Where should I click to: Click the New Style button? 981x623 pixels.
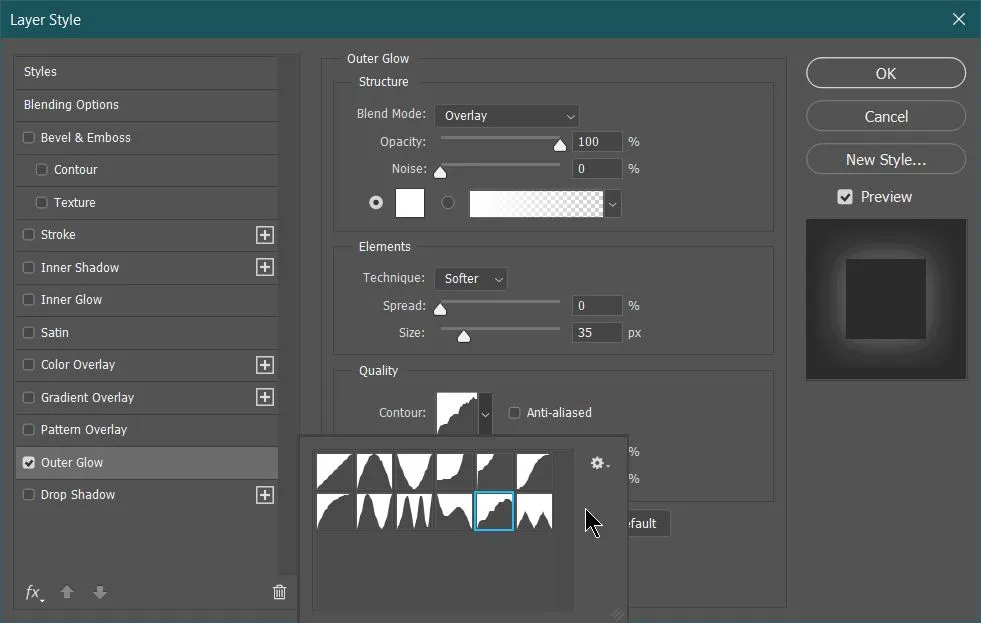[885, 159]
